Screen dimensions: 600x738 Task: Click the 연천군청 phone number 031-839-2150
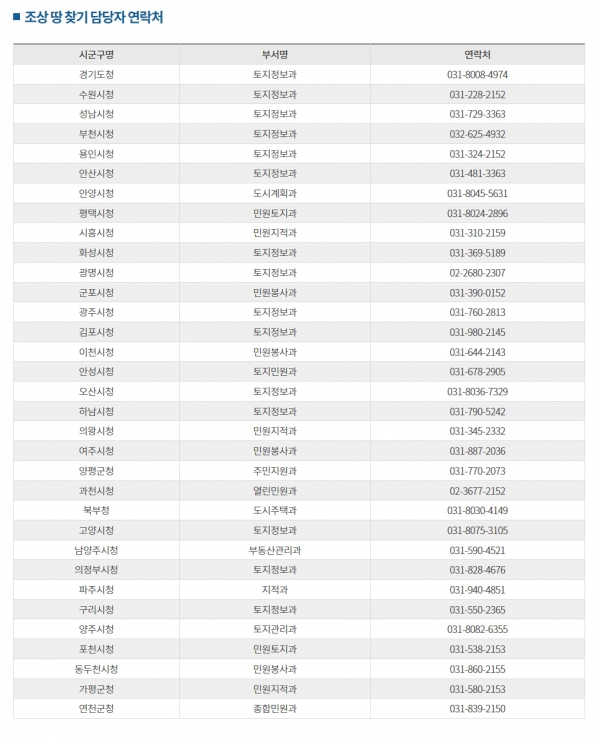click(x=477, y=709)
